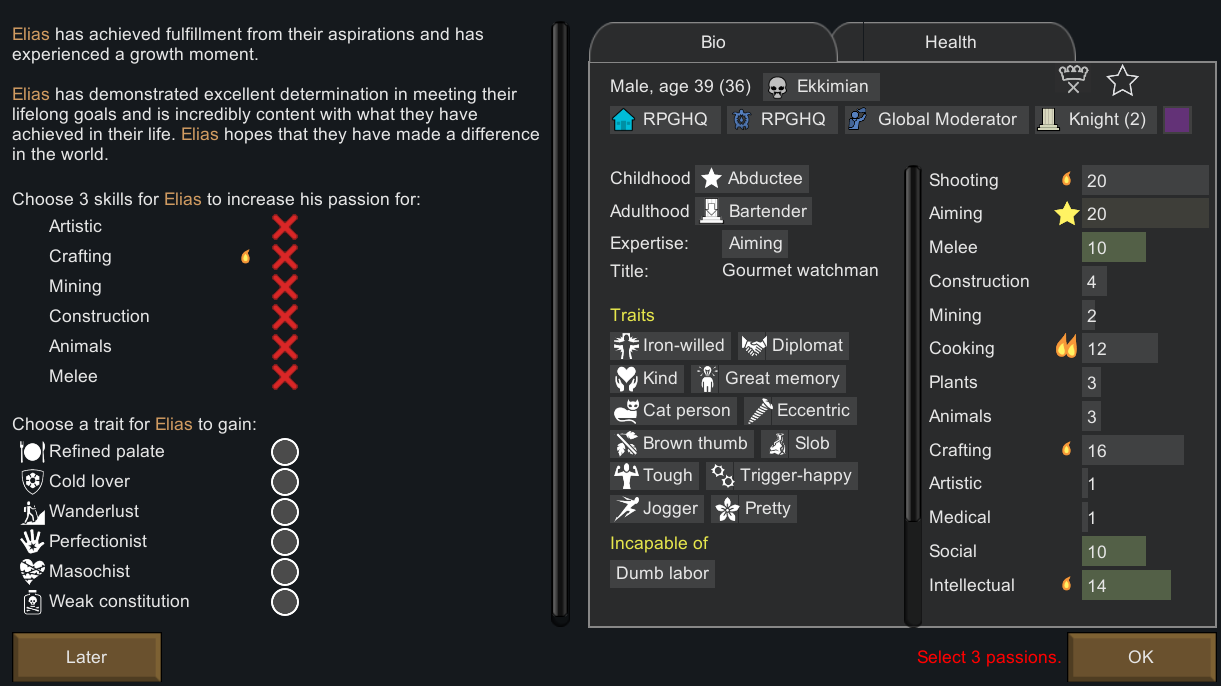Click the Abductee childhood backstory star icon

click(x=711, y=179)
